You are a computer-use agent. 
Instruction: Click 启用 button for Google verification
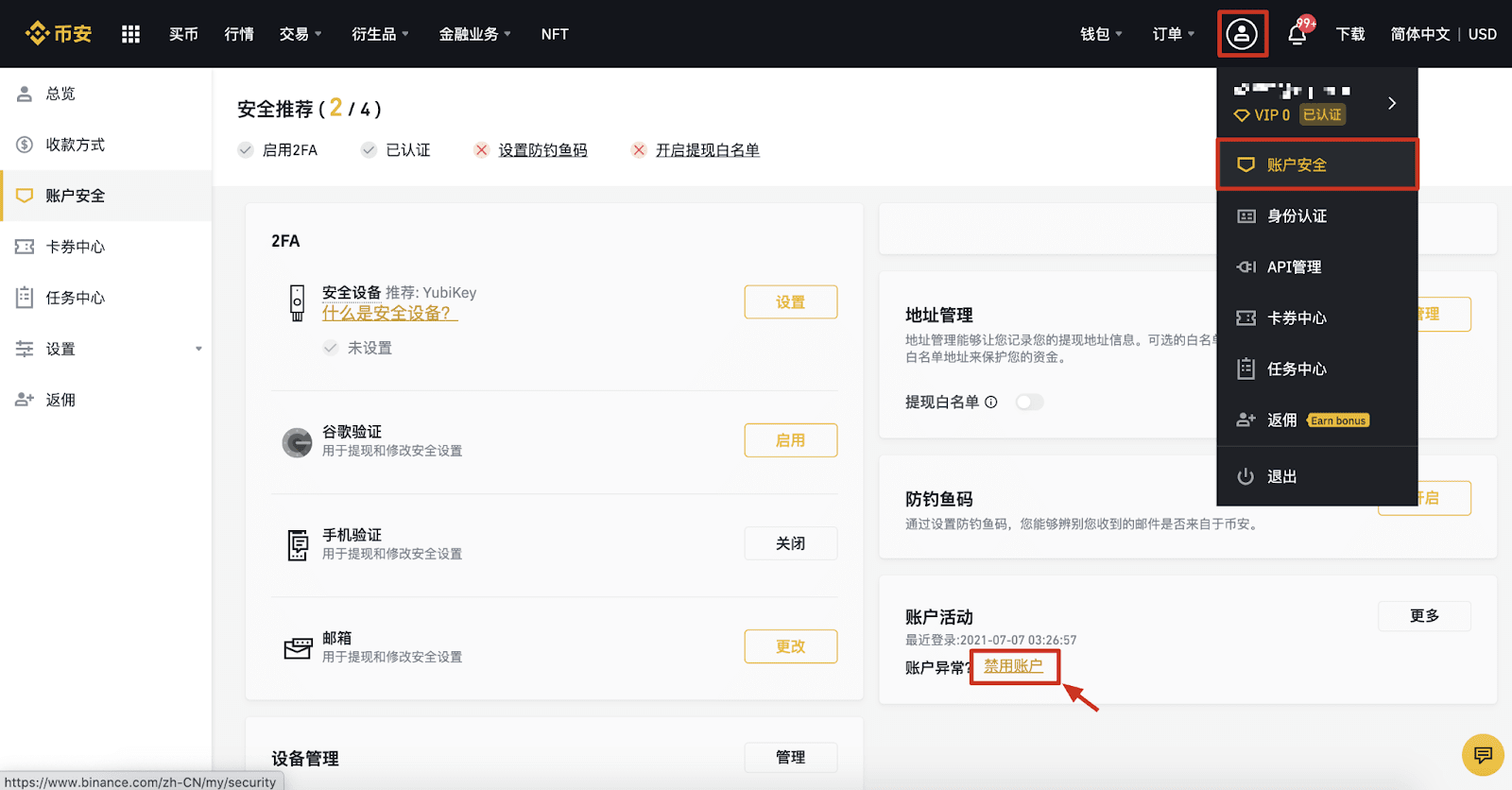(791, 440)
